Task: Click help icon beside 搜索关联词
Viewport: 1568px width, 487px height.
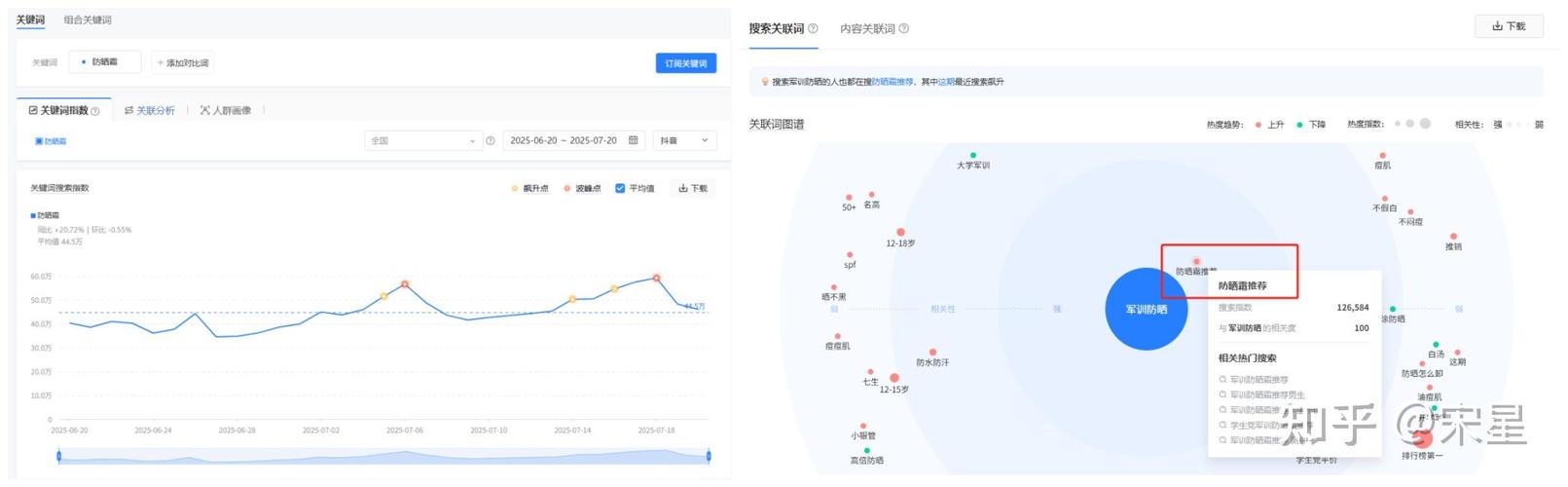Action: pos(813,28)
